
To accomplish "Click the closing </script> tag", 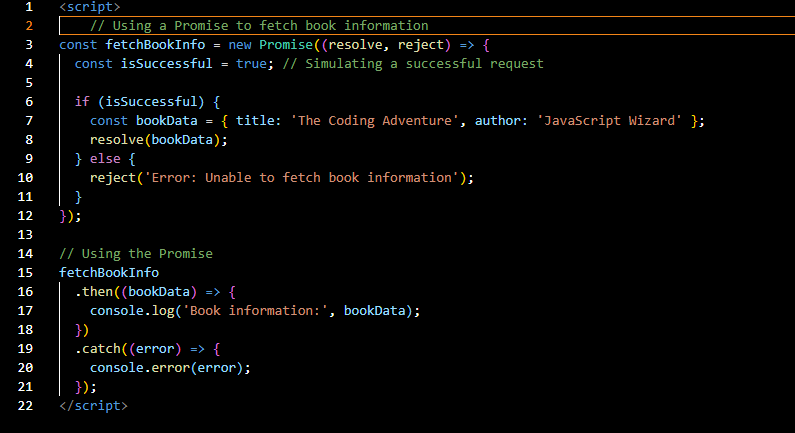I will 93,406.
